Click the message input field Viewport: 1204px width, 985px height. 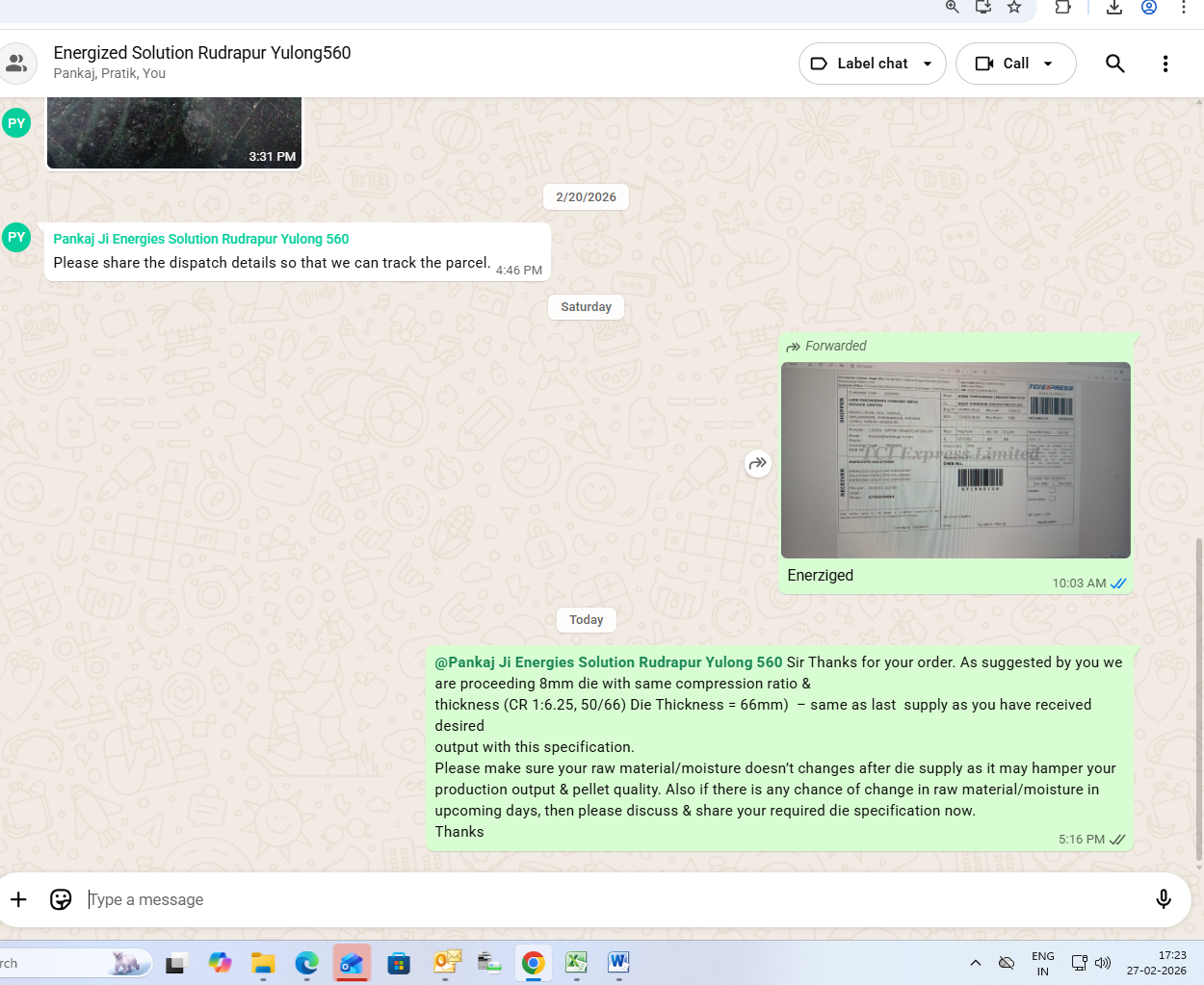pyautogui.click(x=616, y=899)
